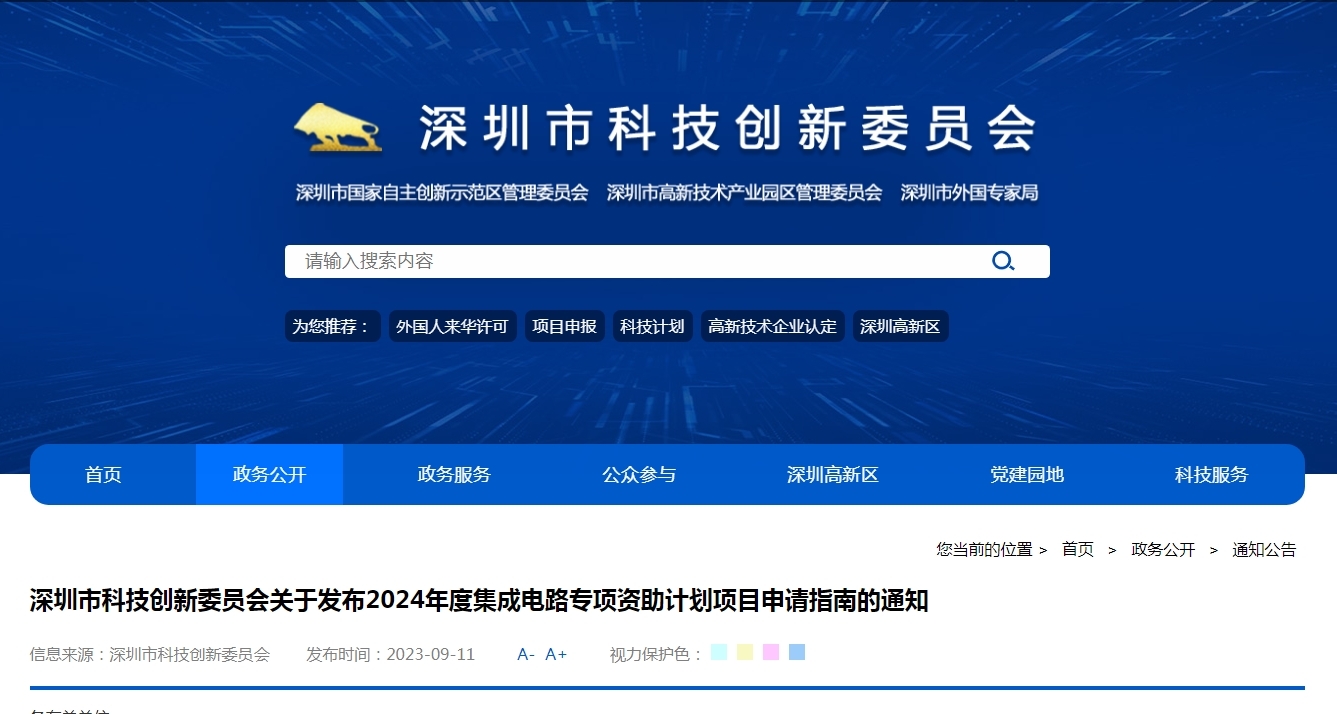The height and width of the screenshot is (714, 1337).
Task: Open the 高新技术企业认定 recommended link
Action: [x=772, y=326]
